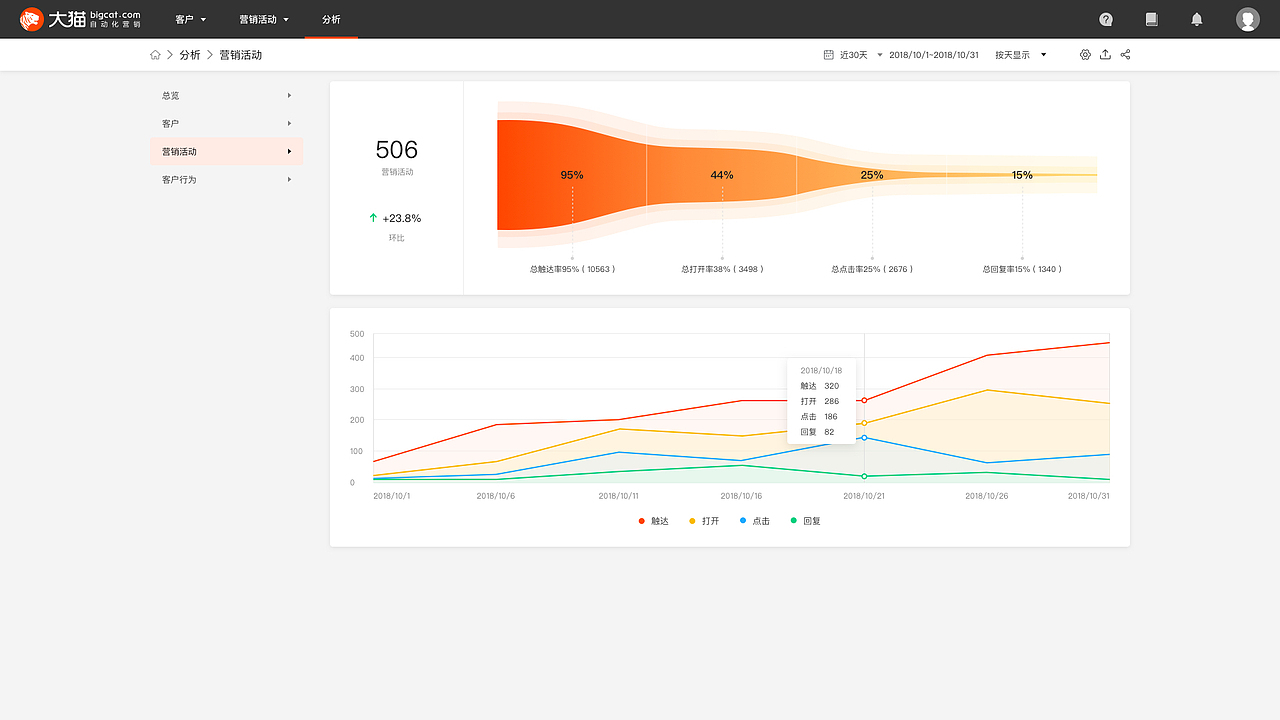Screen dimensions: 1280x720
Task: Click the 506 营销活动 total number
Action: click(x=397, y=150)
